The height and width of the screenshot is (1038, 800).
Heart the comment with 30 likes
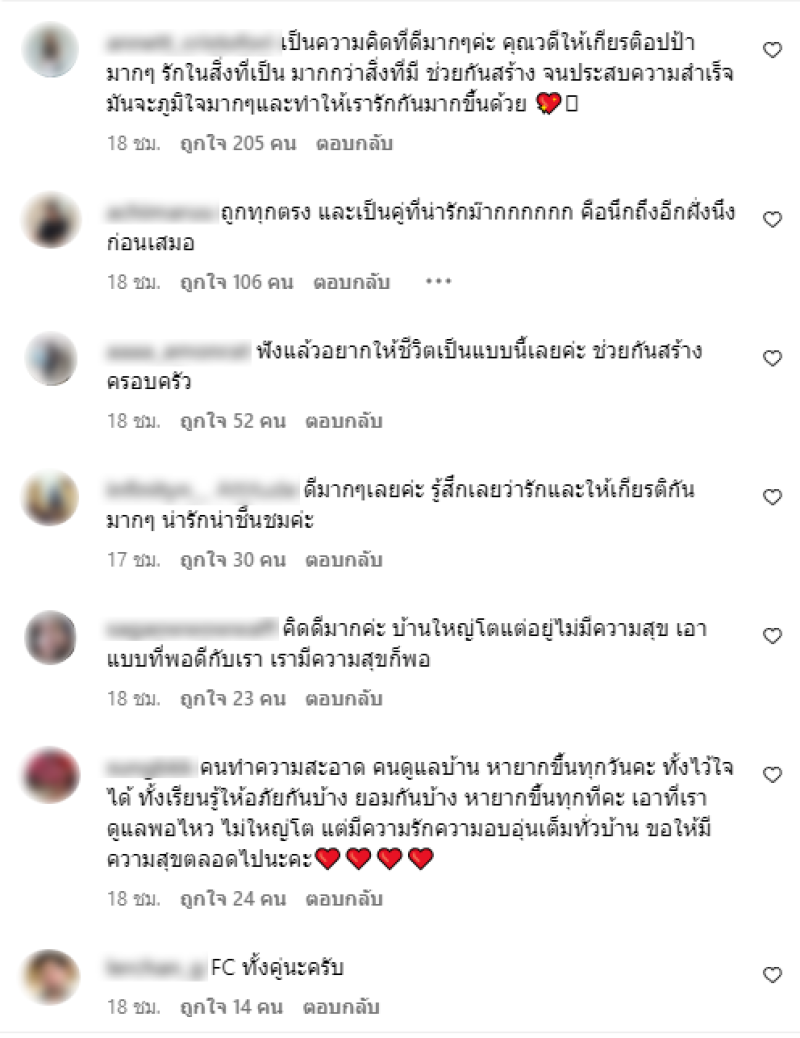tap(773, 497)
